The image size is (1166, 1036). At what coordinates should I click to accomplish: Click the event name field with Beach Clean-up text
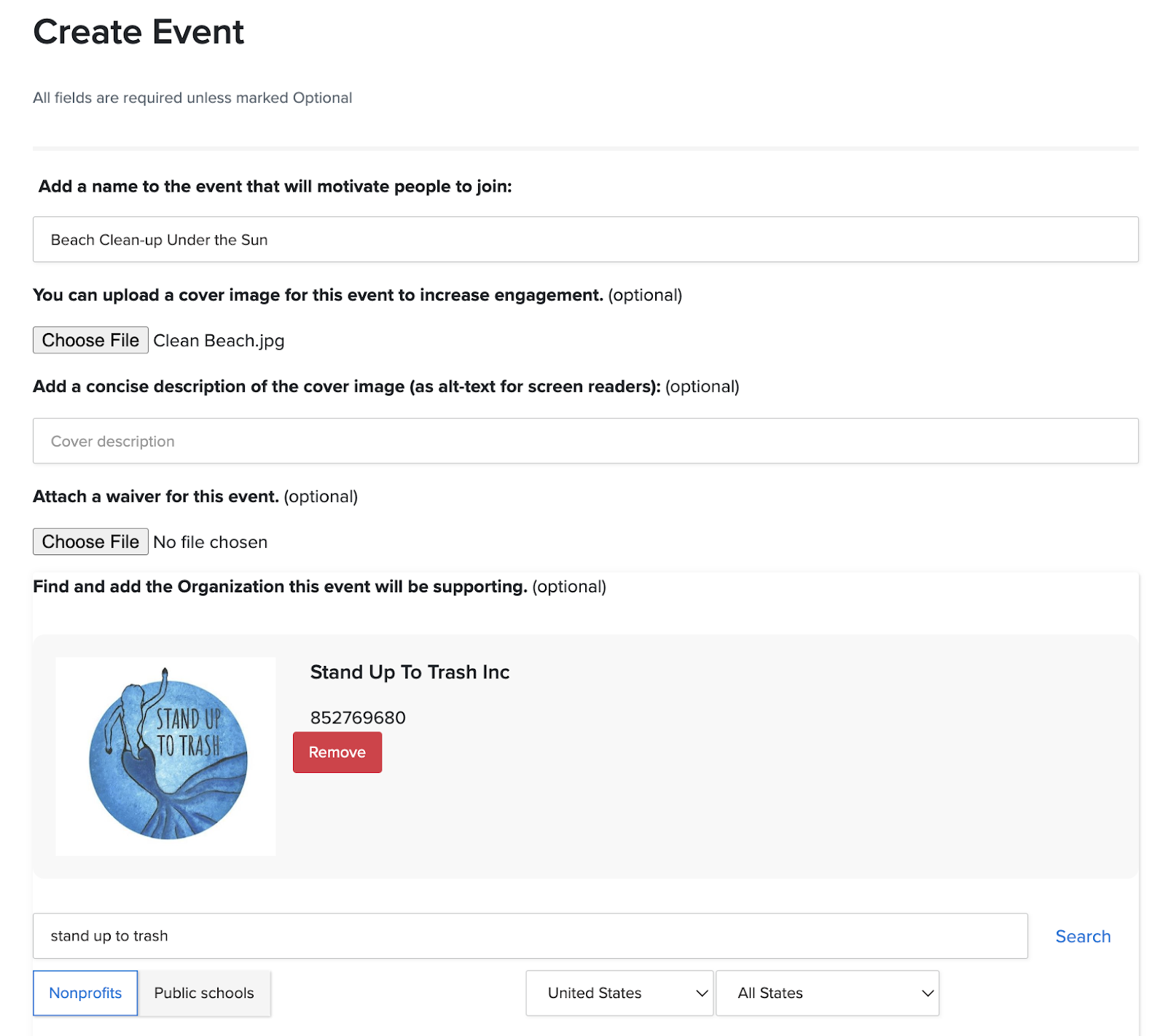(584, 240)
